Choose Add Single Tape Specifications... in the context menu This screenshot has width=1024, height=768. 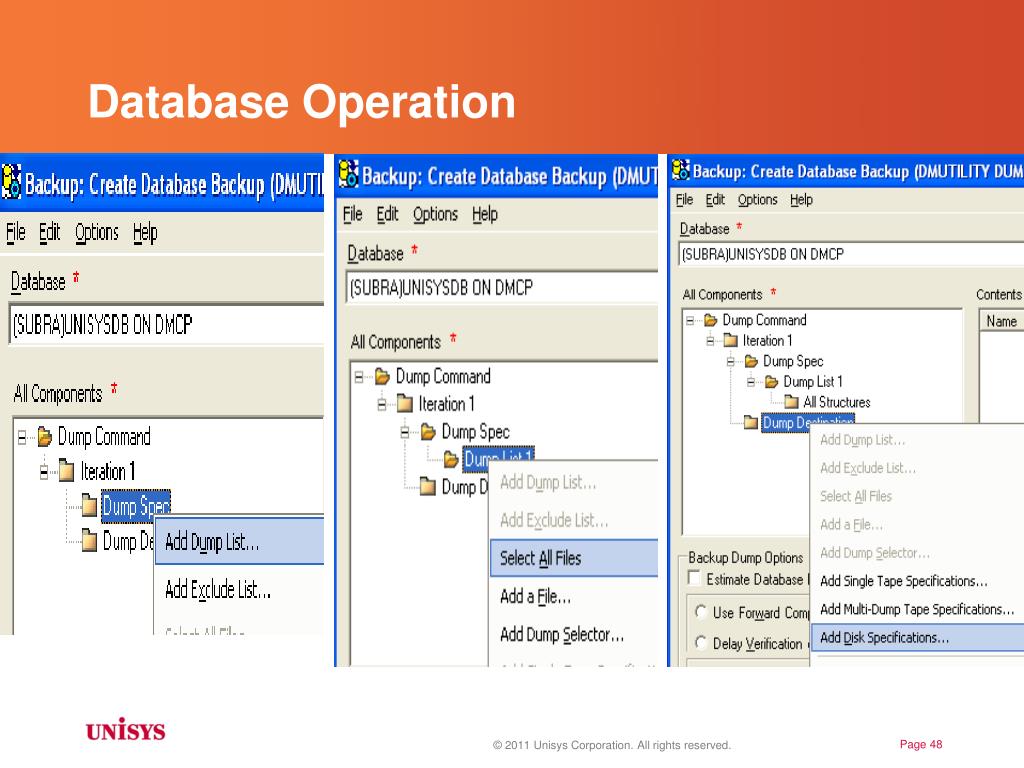(918, 581)
